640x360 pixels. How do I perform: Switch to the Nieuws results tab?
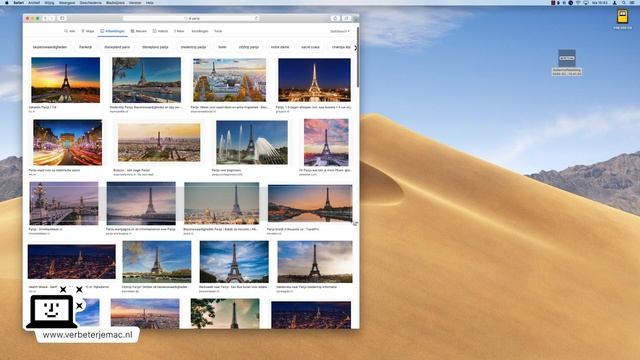pos(139,31)
